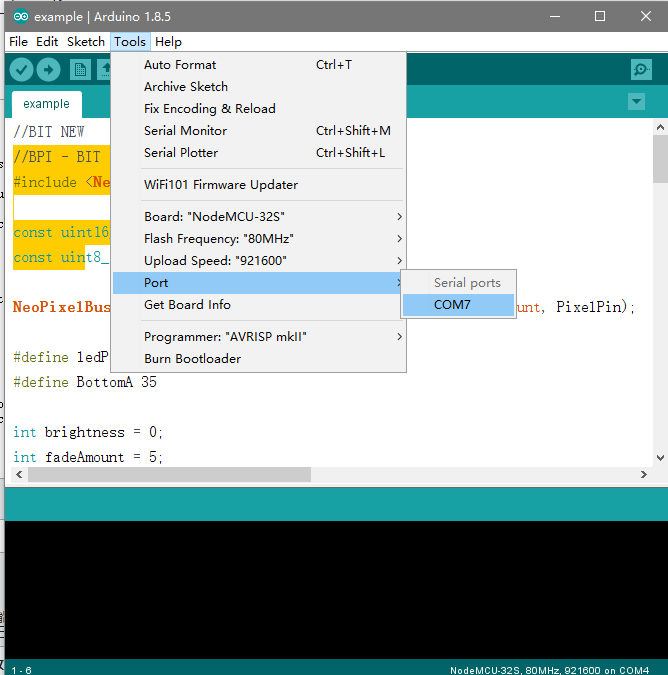Open the Sketch menu
This screenshot has height=675, width=668.
tap(85, 42)
